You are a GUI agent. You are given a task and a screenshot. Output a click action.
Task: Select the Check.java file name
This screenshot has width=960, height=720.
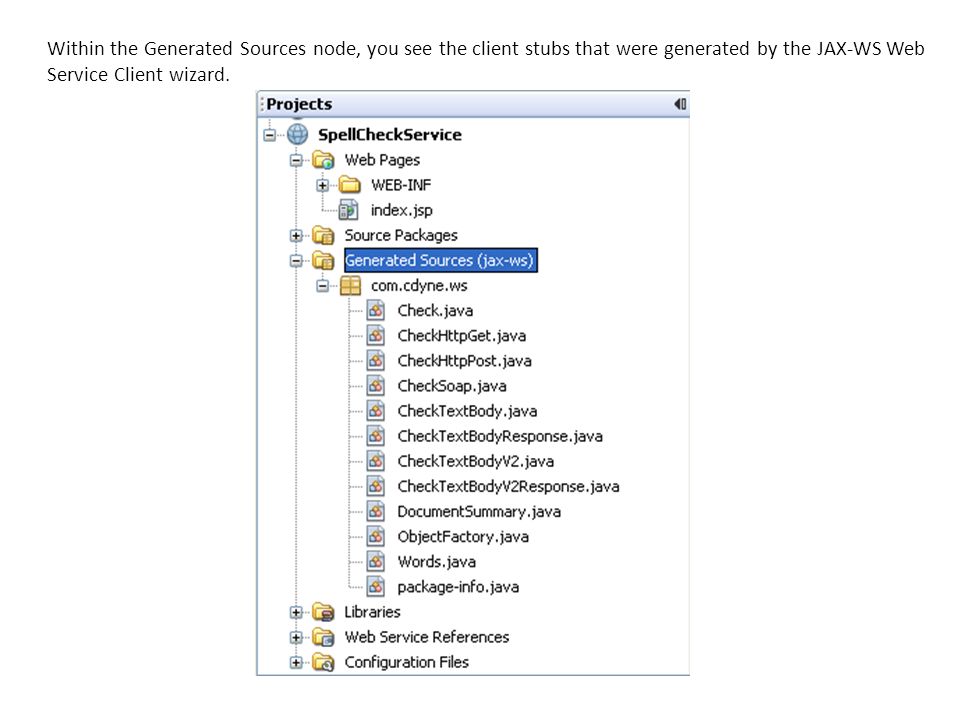435,310
